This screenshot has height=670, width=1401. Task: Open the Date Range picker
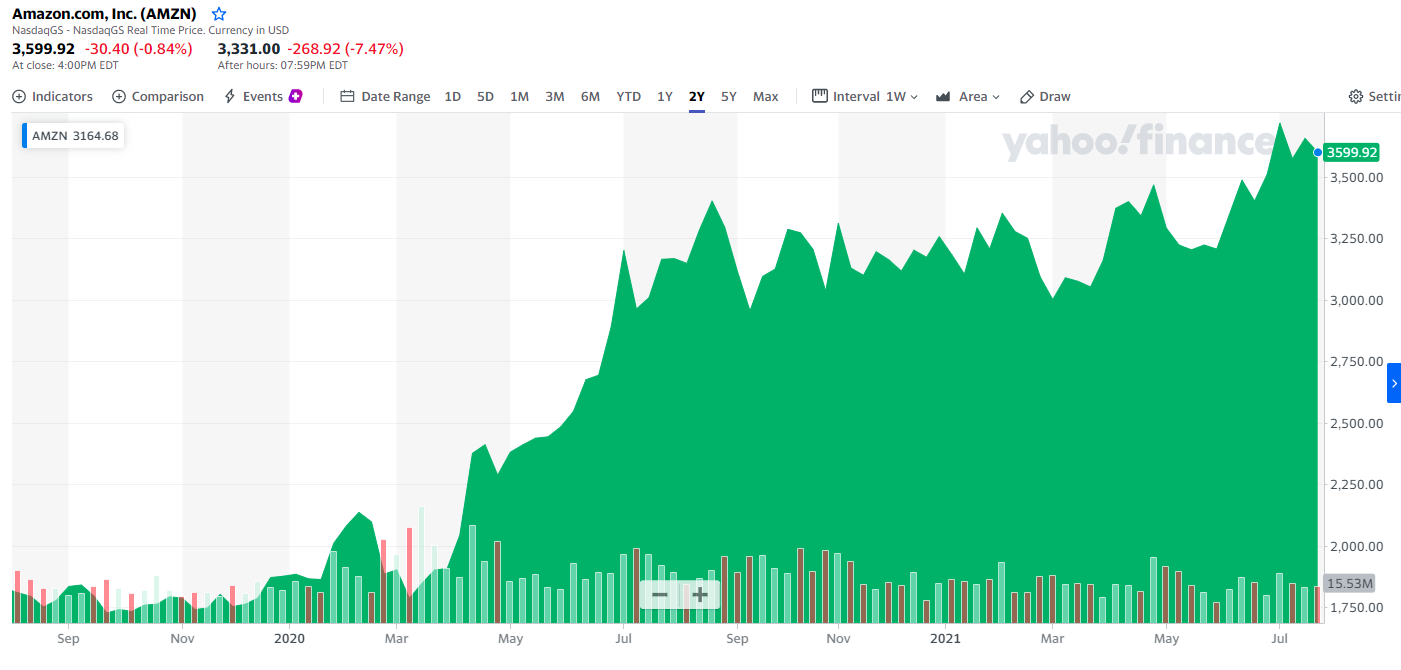(x=386, y=97)
